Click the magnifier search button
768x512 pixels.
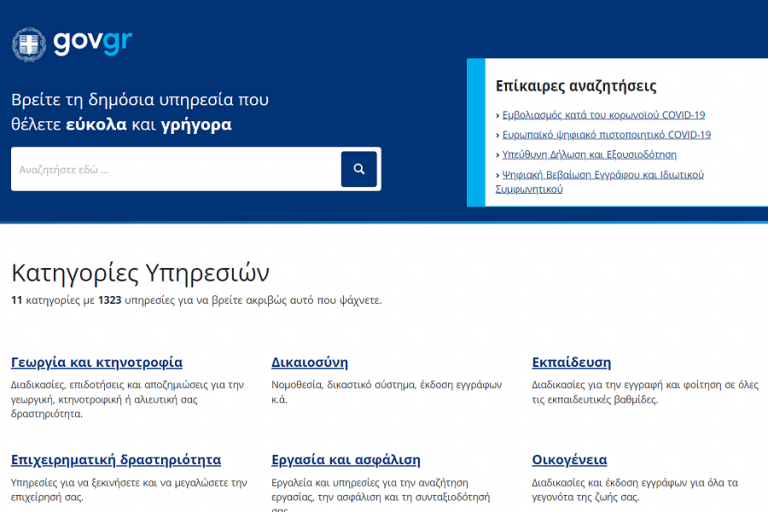pos(359,169)
